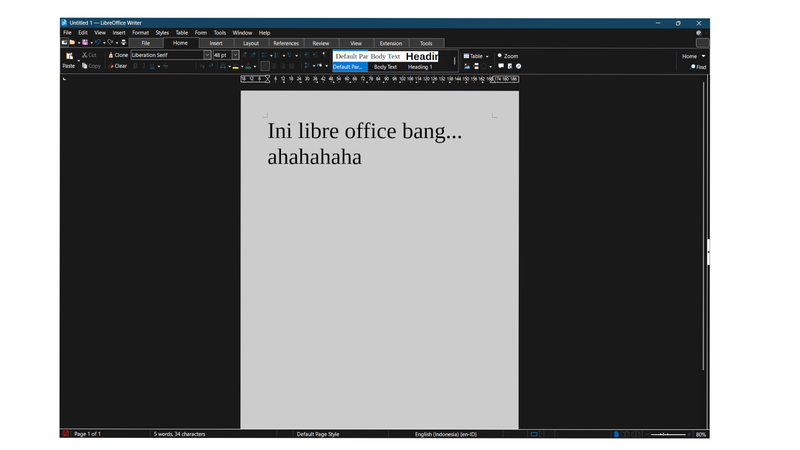800x450 pixels.
Task: Click the Strikethrough icon
Action: (165, 66)
